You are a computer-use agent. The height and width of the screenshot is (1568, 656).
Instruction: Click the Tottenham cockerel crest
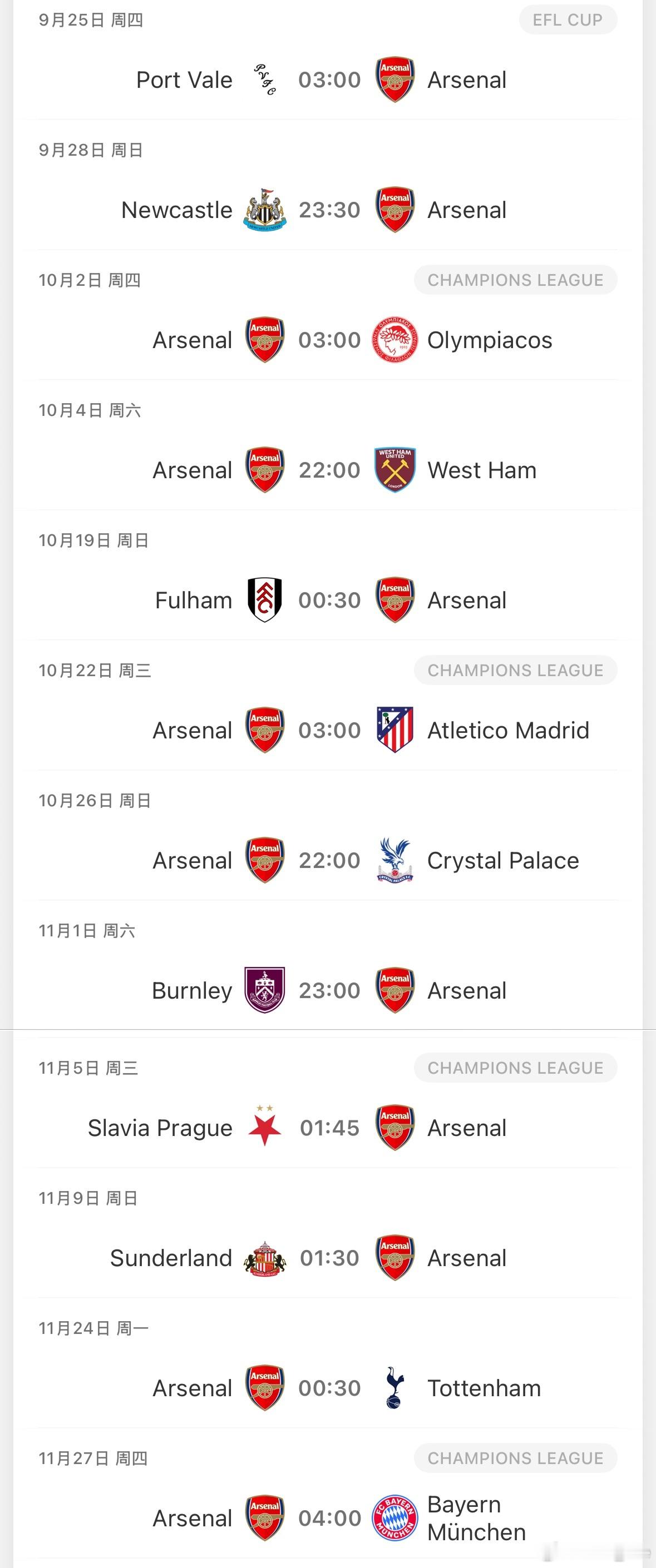394,1388
